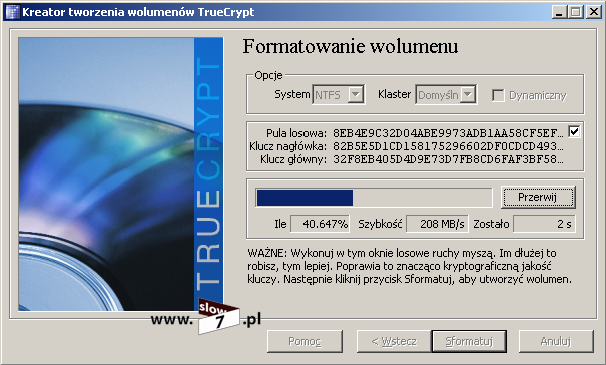Open the System NTFS dropdown
The height and width of the screenshot is (365, 606).
point(338,95)
